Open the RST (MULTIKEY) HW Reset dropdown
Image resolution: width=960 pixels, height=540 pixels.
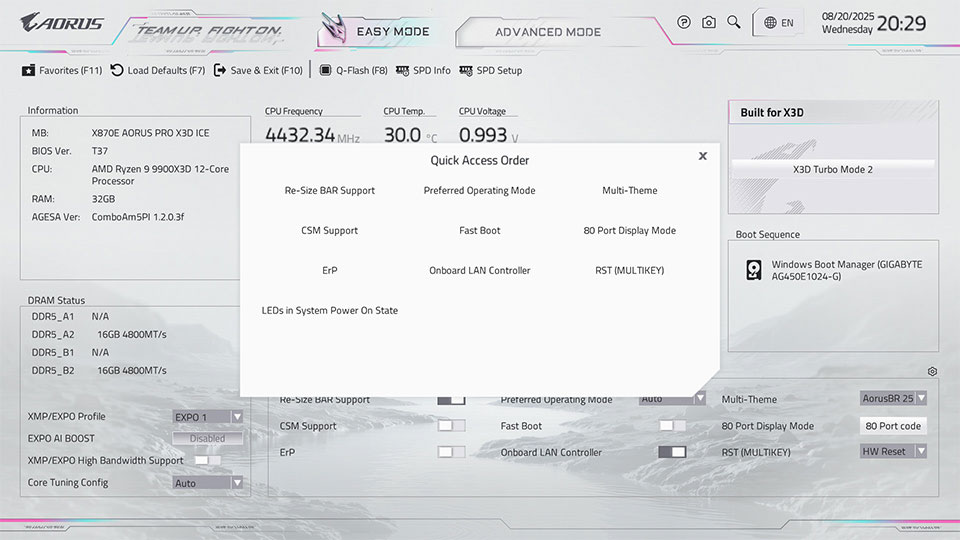893,451
